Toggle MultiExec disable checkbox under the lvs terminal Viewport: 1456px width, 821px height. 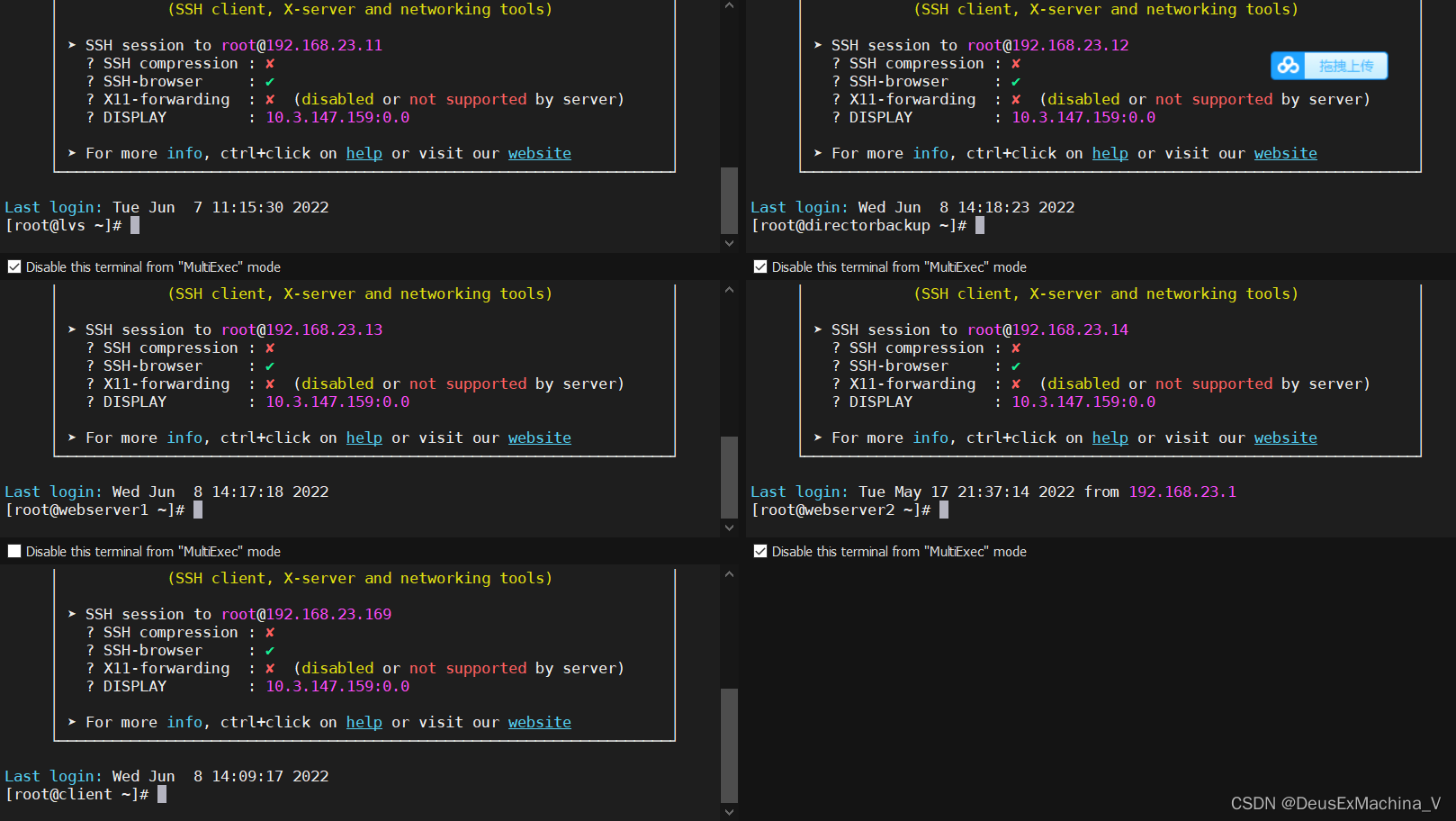click(x=14, y=266)
